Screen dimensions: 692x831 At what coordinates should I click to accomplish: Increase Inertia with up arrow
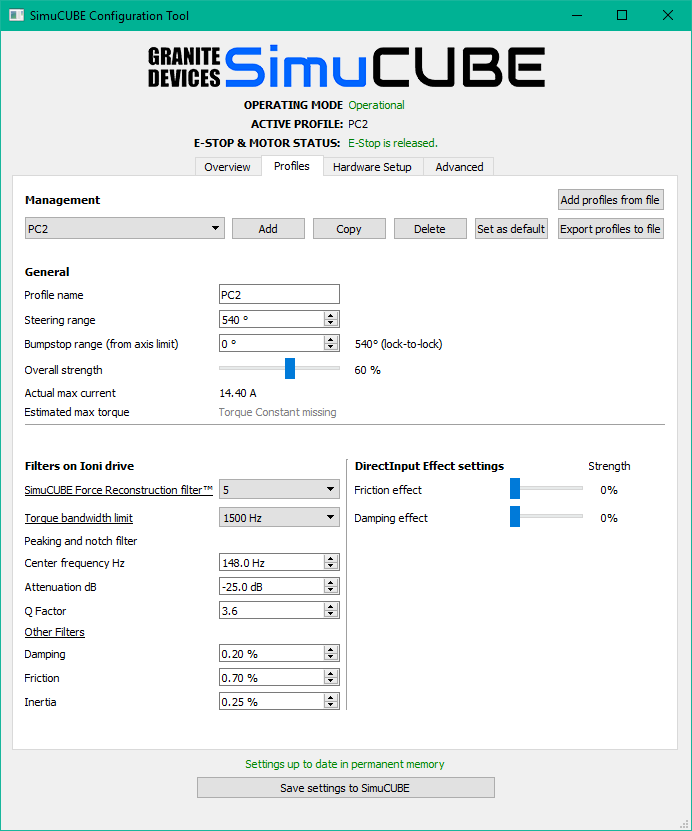[331, 697]
